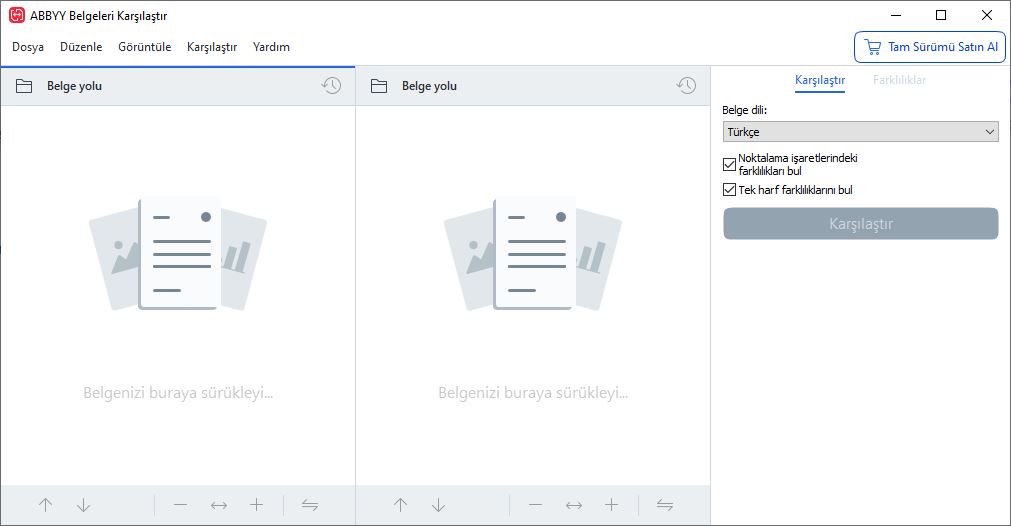Switch to the Karşılaştır tab
This screenshot has height=526, width=1011.
tap(820, 80)
